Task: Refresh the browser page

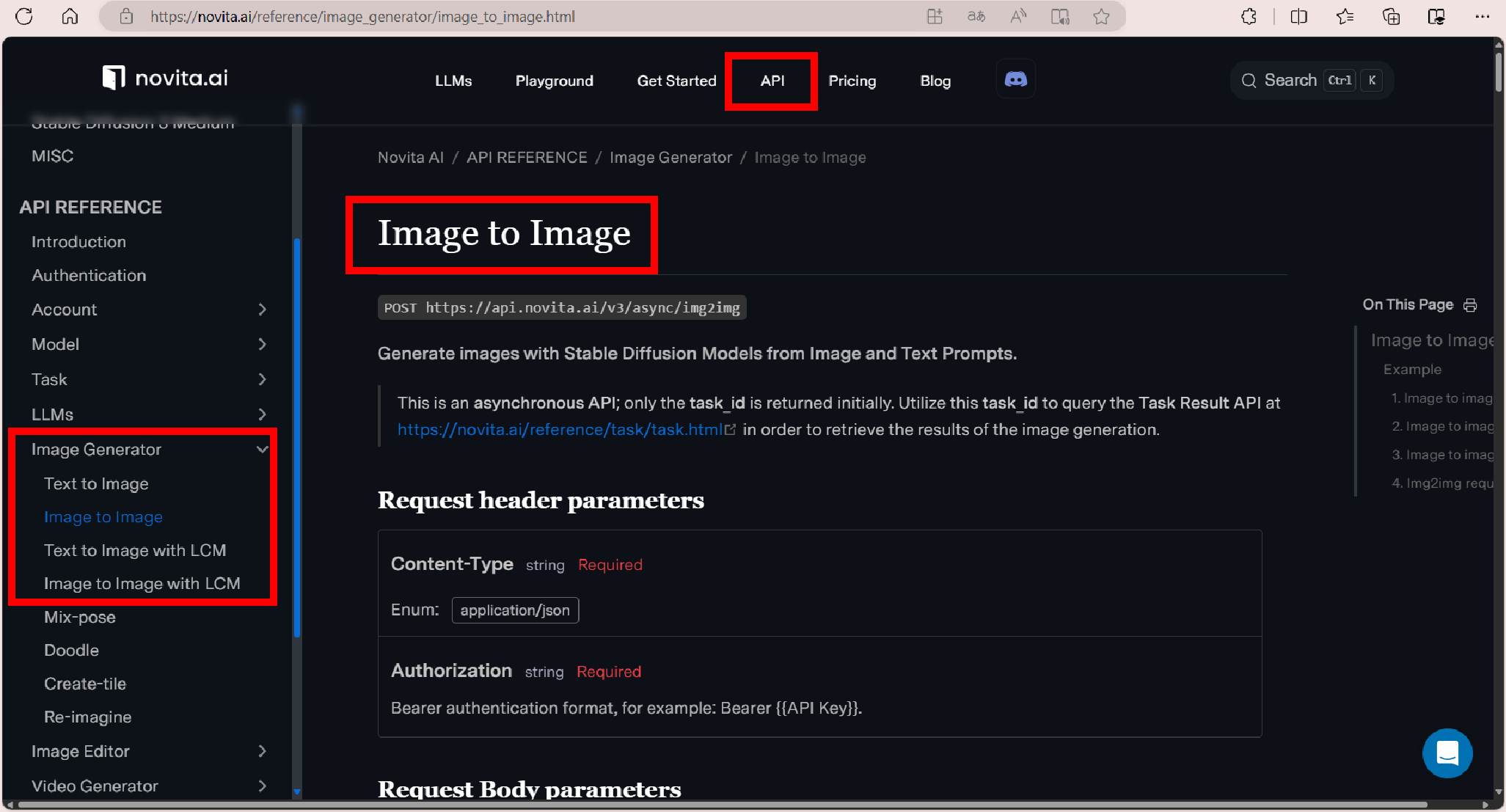Action: [24, 16]
